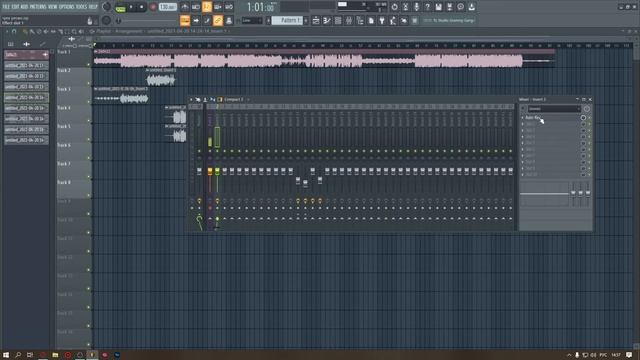Mute Track 3 in the playlist

[x=89, y=102]
